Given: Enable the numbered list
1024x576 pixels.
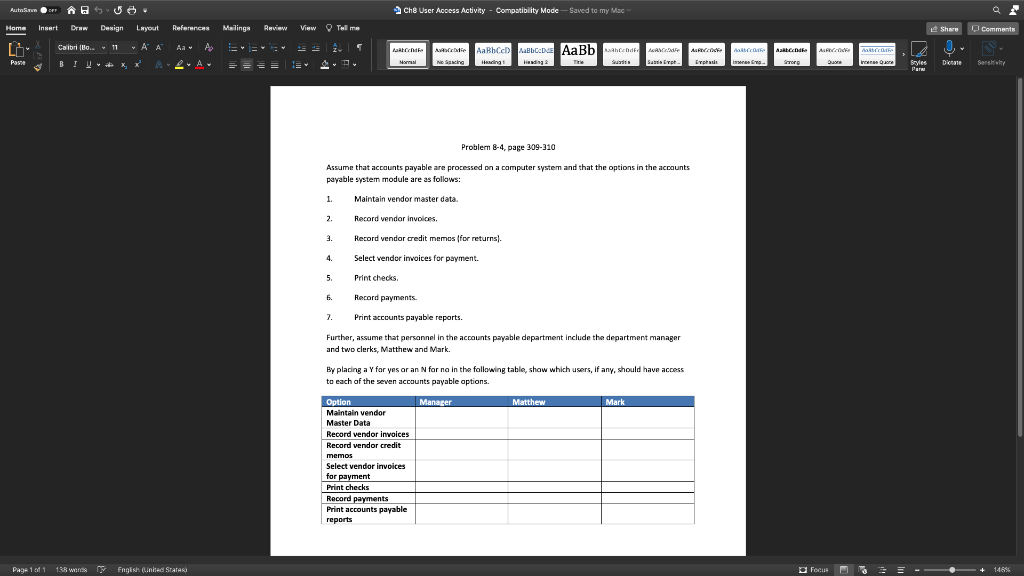Looking at the screenshot, I should (252, 47).
